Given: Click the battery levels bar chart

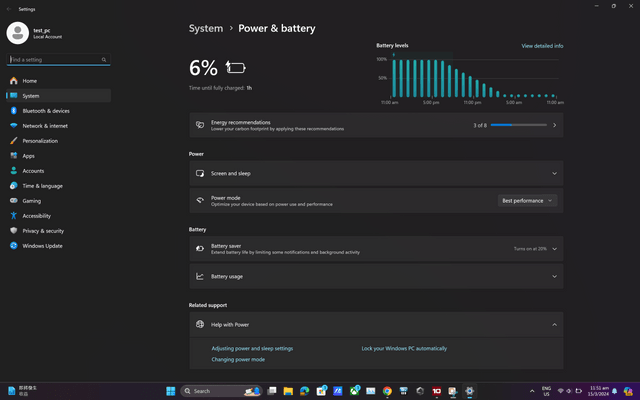Looking at the screenshot, I should tap(469, 78).
